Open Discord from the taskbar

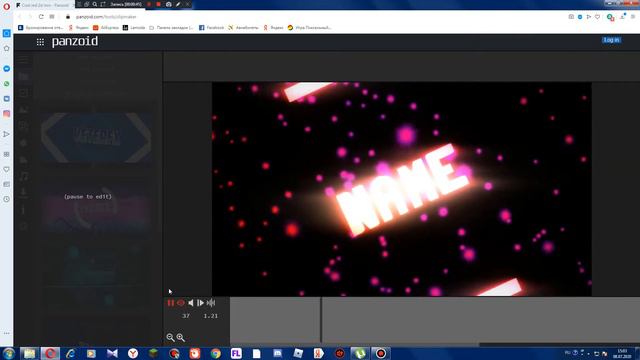coord(278,353)
